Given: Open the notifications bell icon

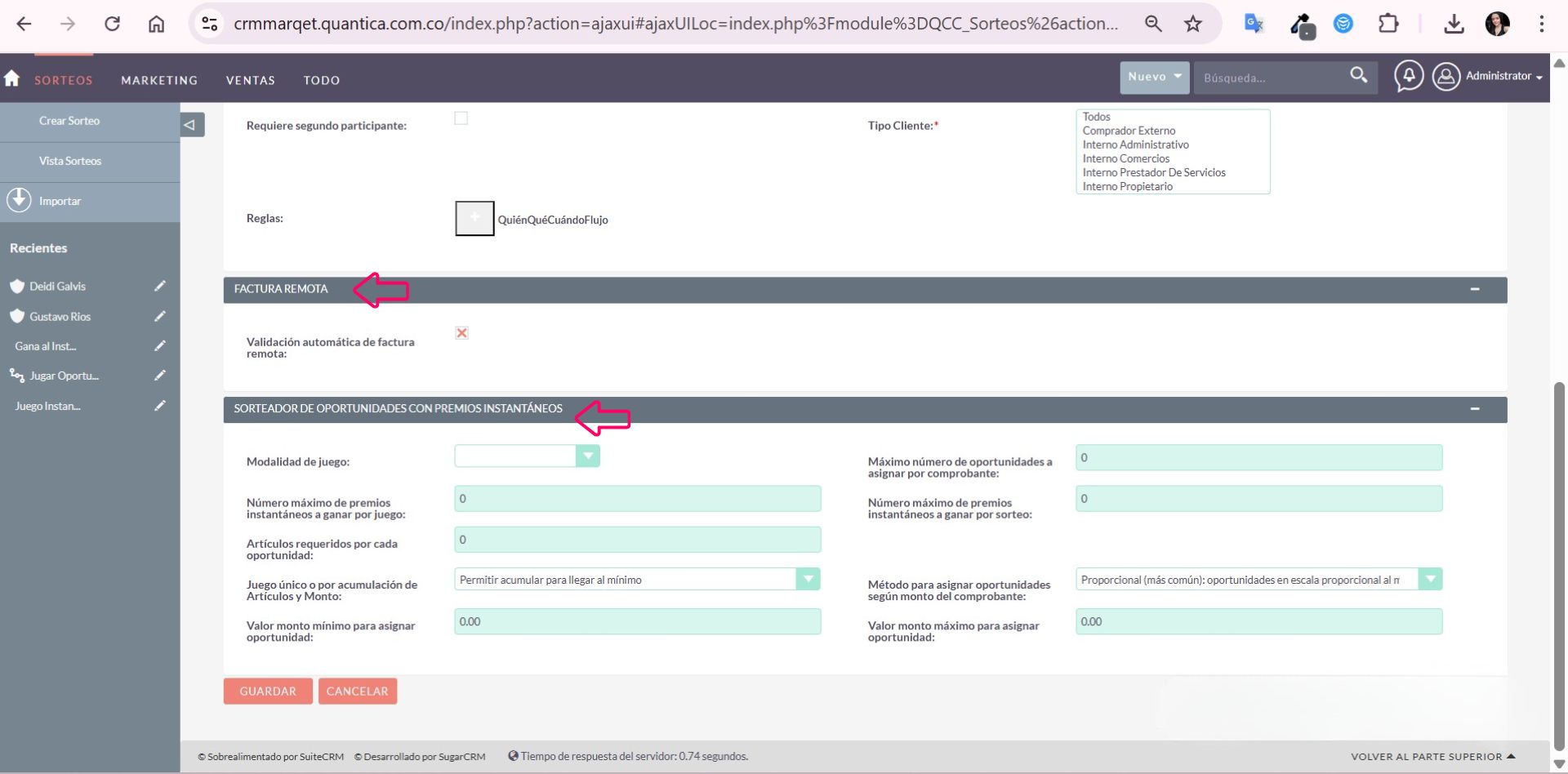Looking at the screenshot, I should pyautogui.click(x=1409, y=77).
